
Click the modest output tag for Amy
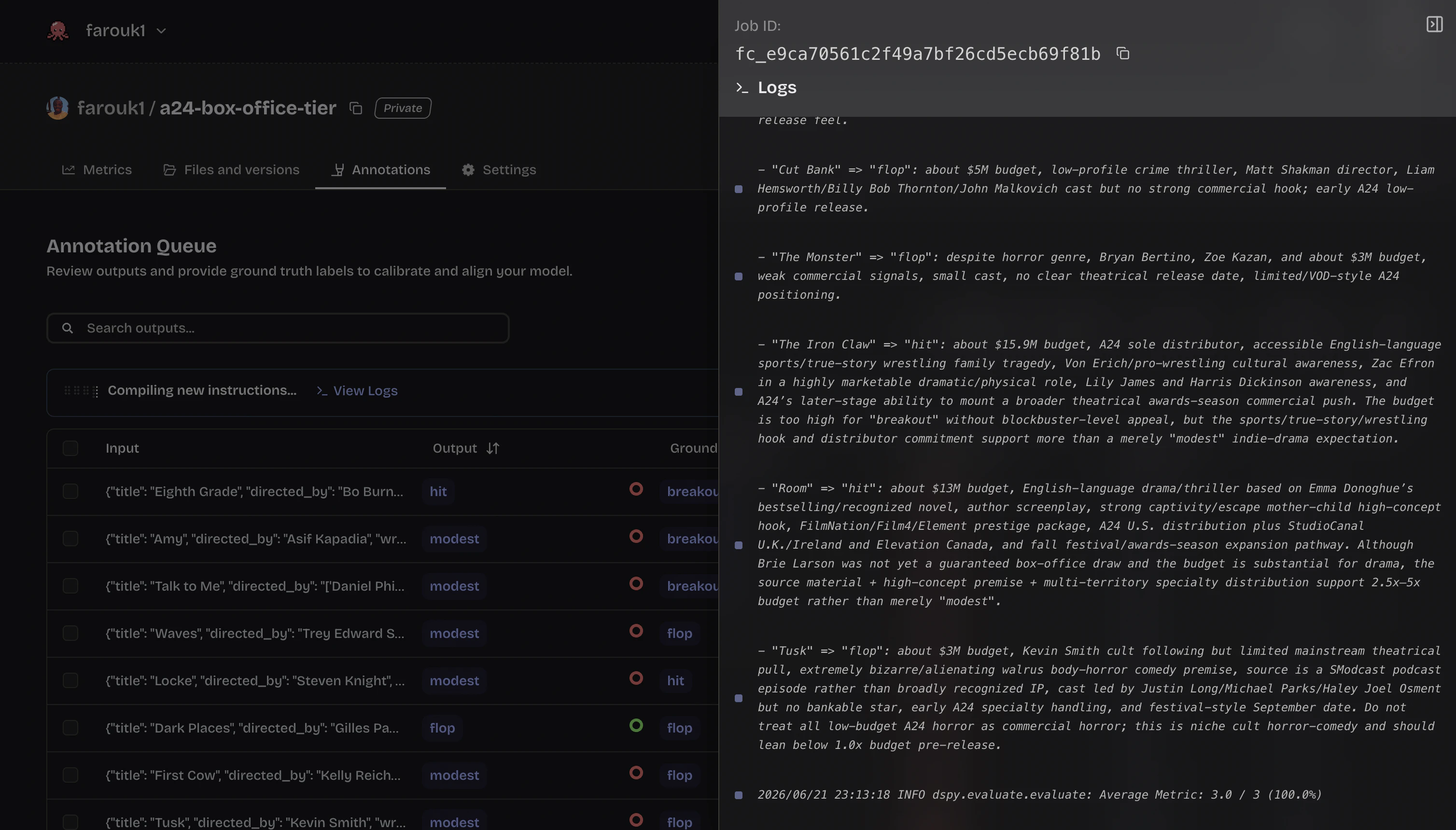tap(454, 539)
